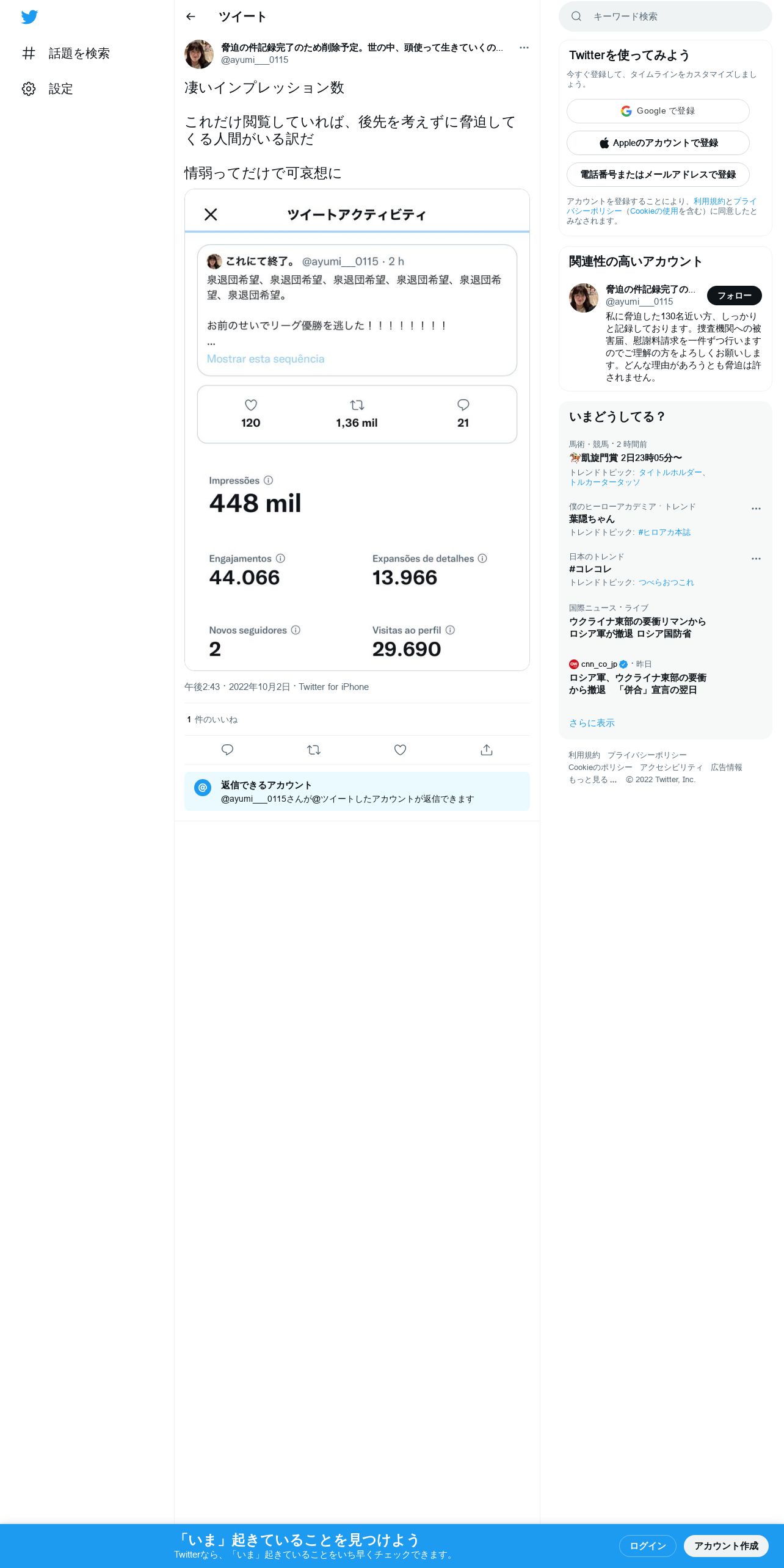Open the tweet's more options menu
The image size is (784, 1568).
coord(524,48)
